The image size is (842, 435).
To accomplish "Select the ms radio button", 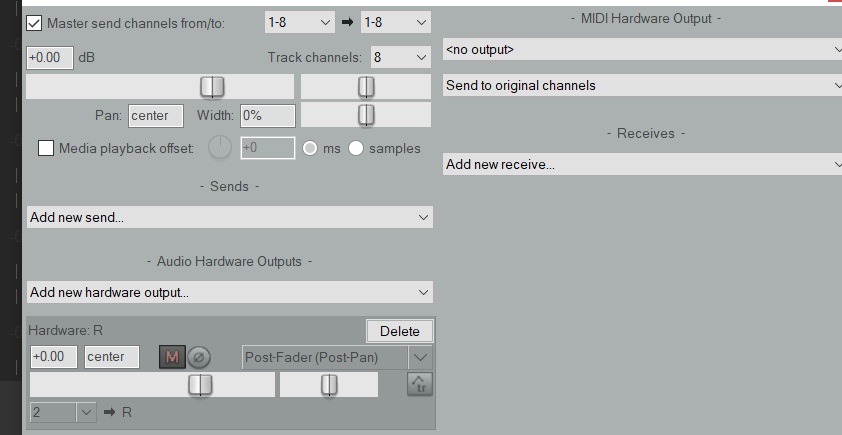I will point(310,148).
